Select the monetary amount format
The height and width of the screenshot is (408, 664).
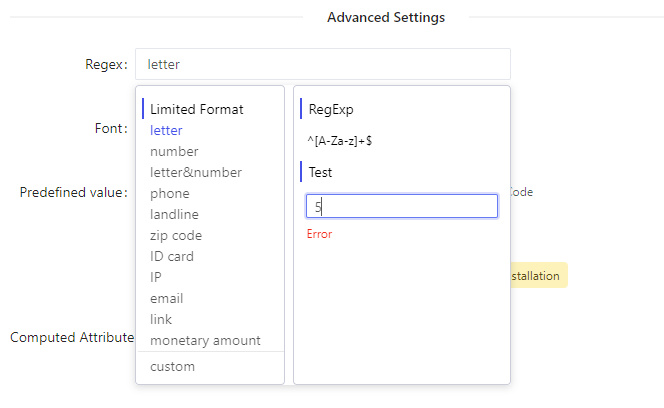[x=205, y=340]
